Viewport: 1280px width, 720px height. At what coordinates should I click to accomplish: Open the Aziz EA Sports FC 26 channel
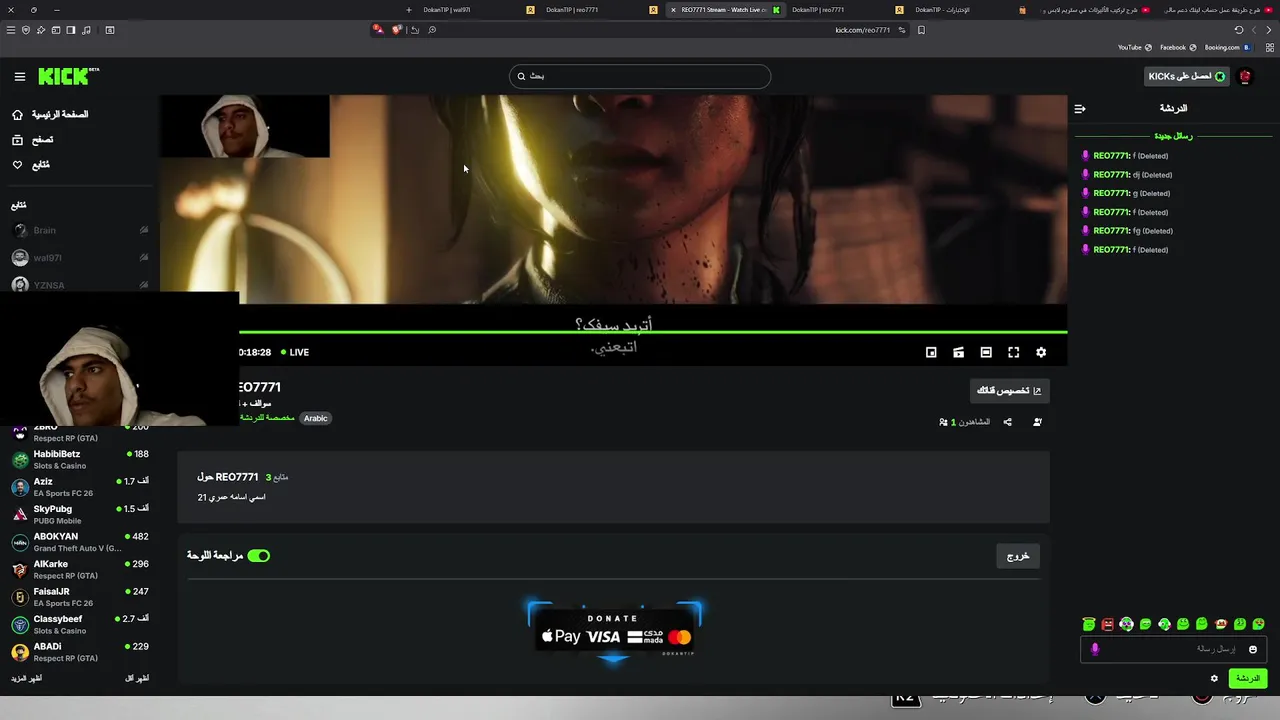click(x=78, y=487)
